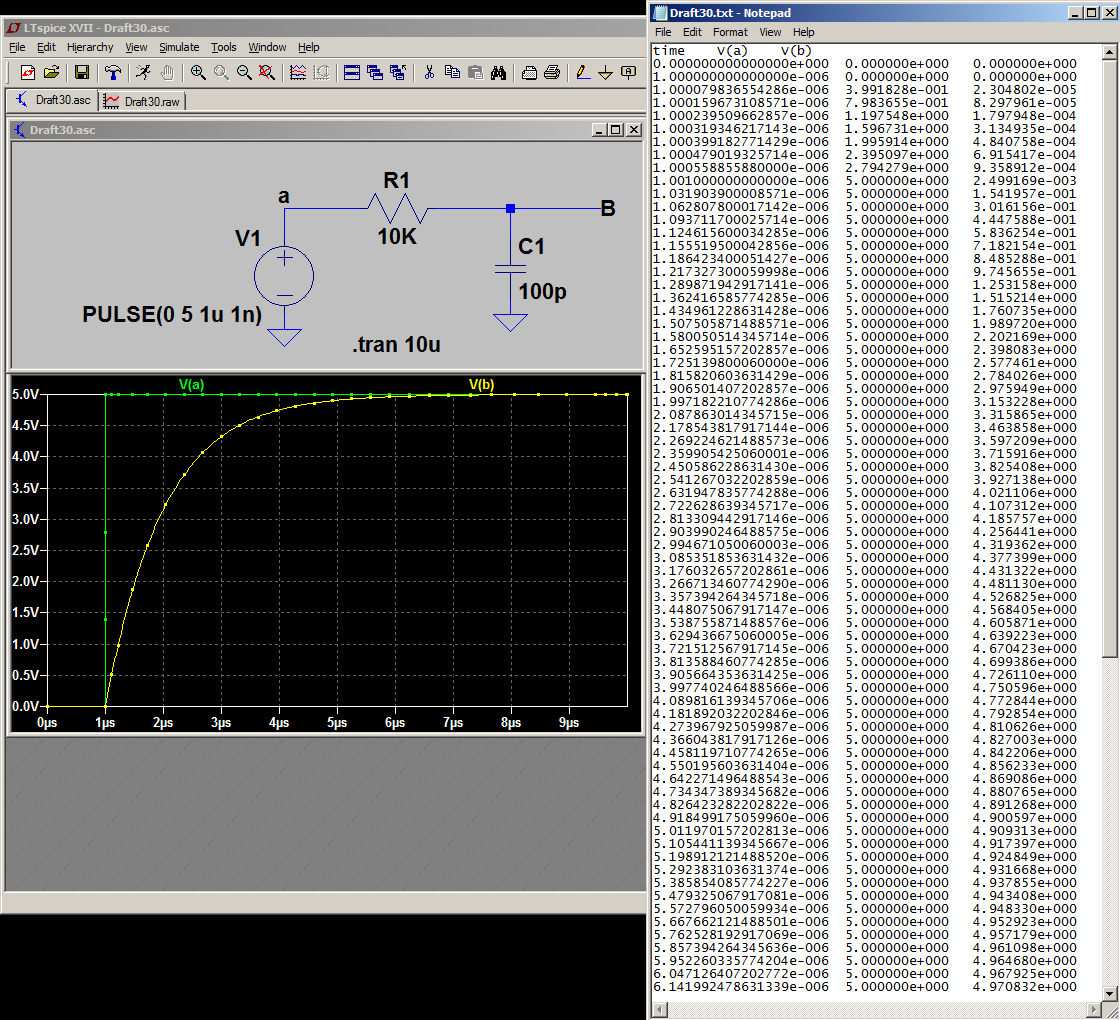Save the schematic with floppy icon

81,73
